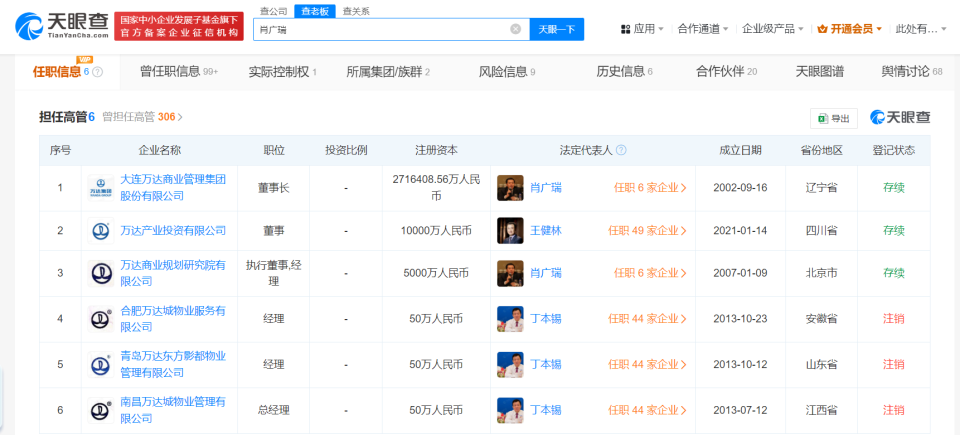Open 青岛万达东方影都物业管理有限公司 link
The width and height of the screenshot is (960, 435).
173,364
